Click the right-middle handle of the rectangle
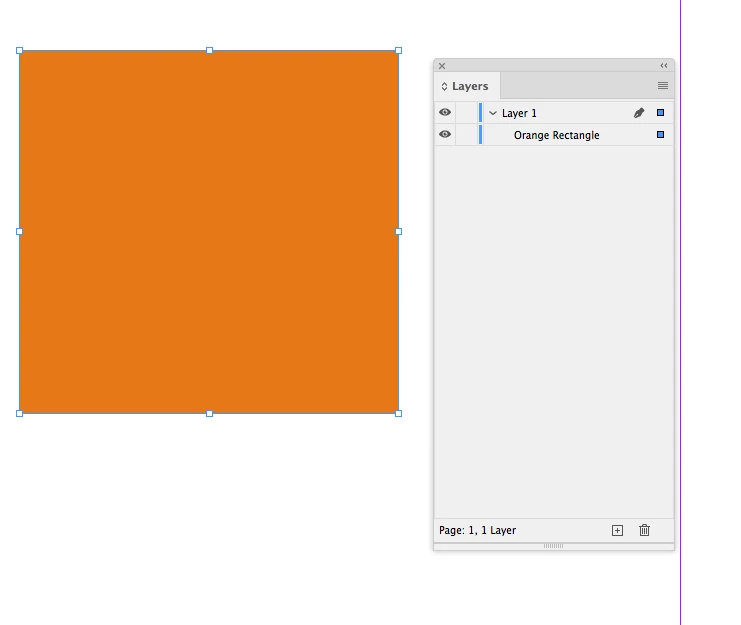Screen dimensions: 741x625 pos(398,231)
